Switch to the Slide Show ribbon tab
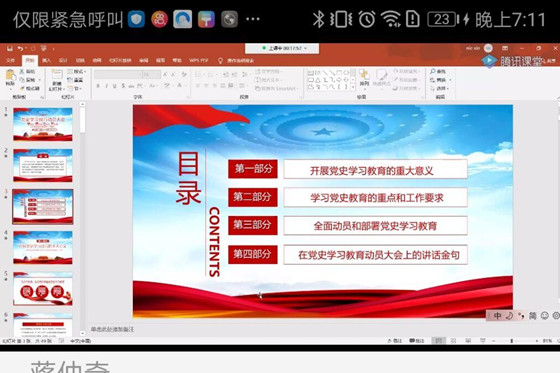Image resolution: width=560 pixels, height=373 pixels. click(x=120, y=60)
